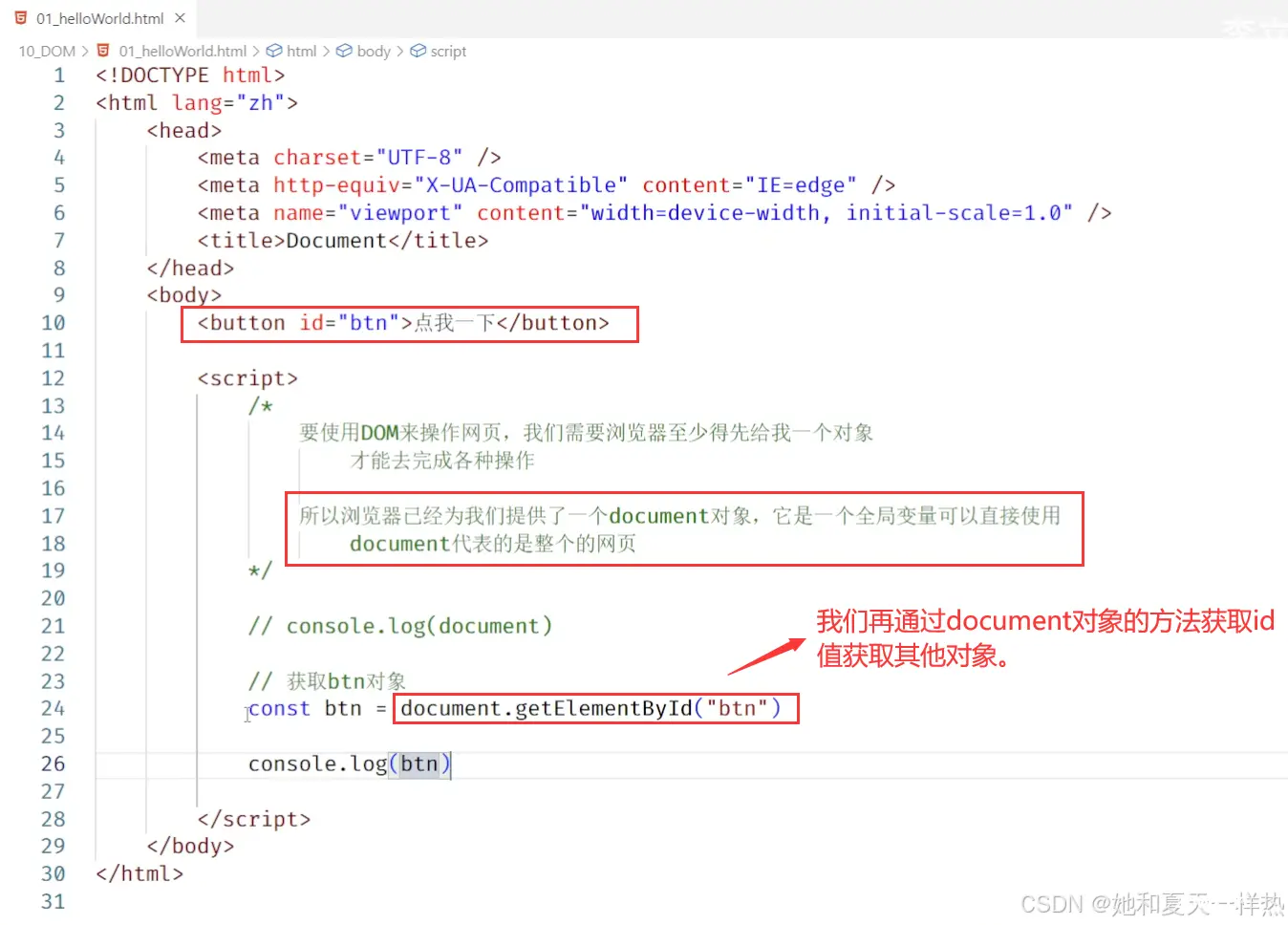Click comment line document代表的是整个的网页
The width and height of the screenshot is (1288, 925).
pyautogui.click(x=493, y=544)
